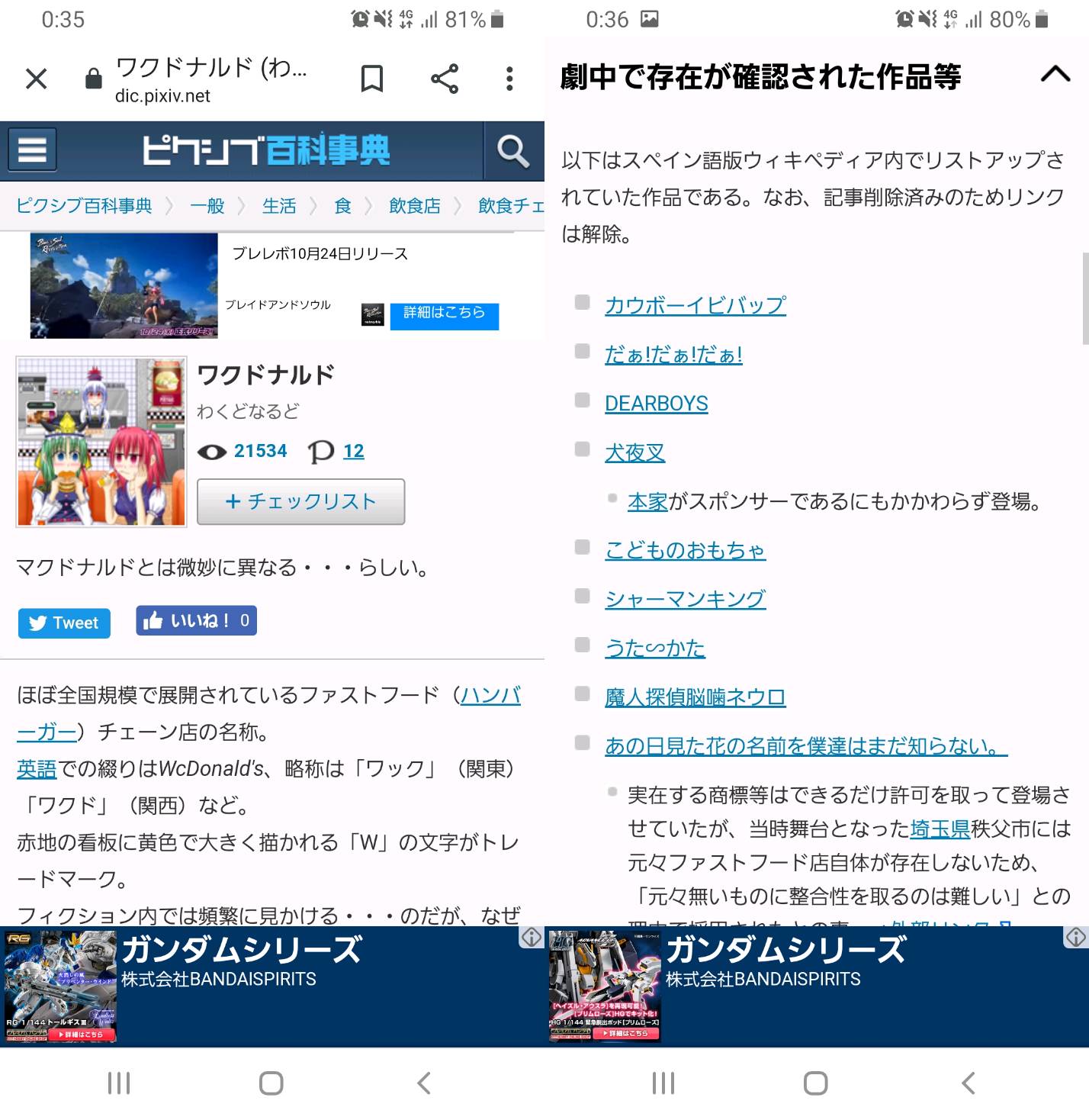Open the 12 pixiv works count link
The height and width of the screenshot is (1120, 1089).
point(353,451)
